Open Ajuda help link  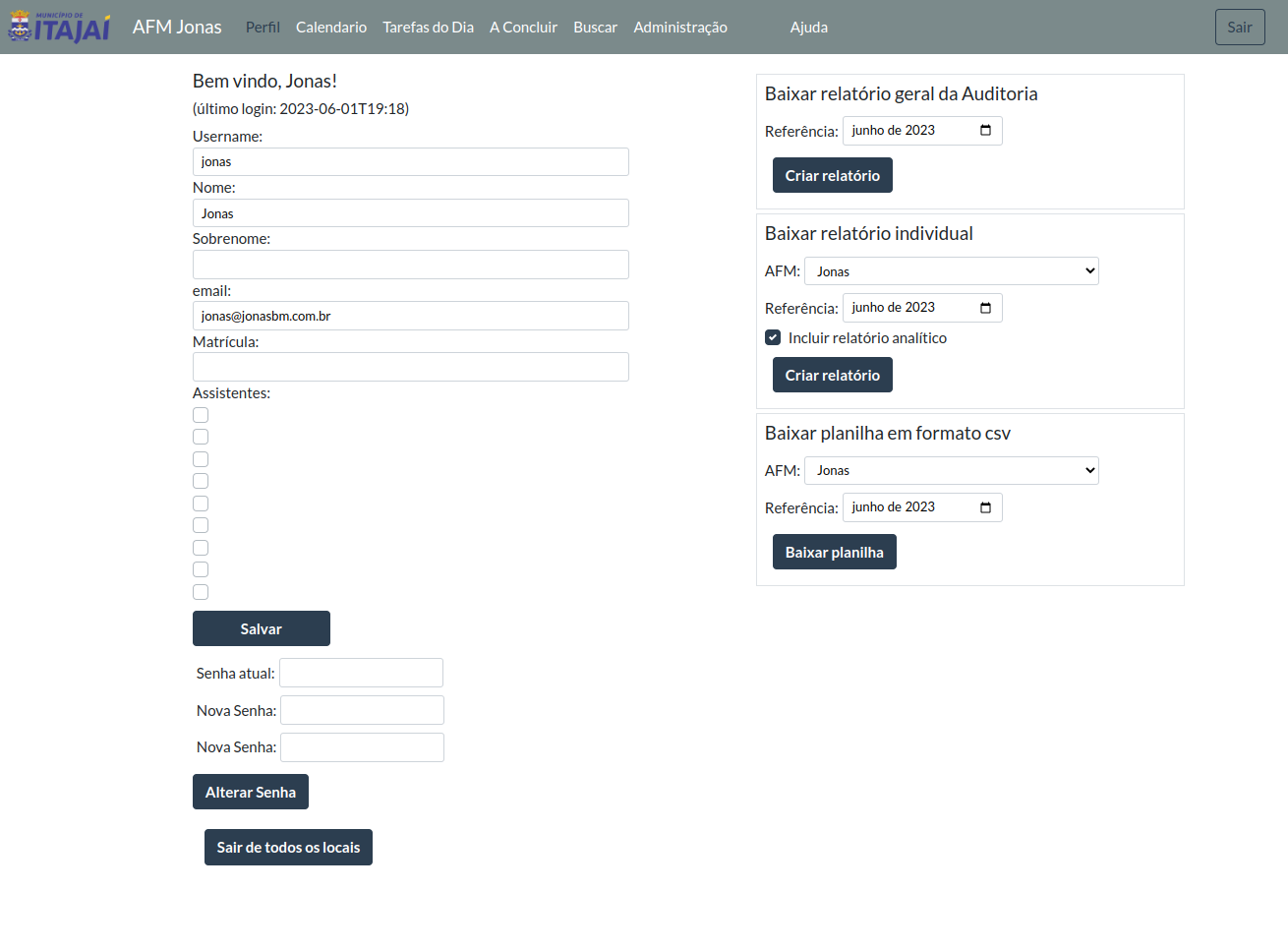coord(808,28)
